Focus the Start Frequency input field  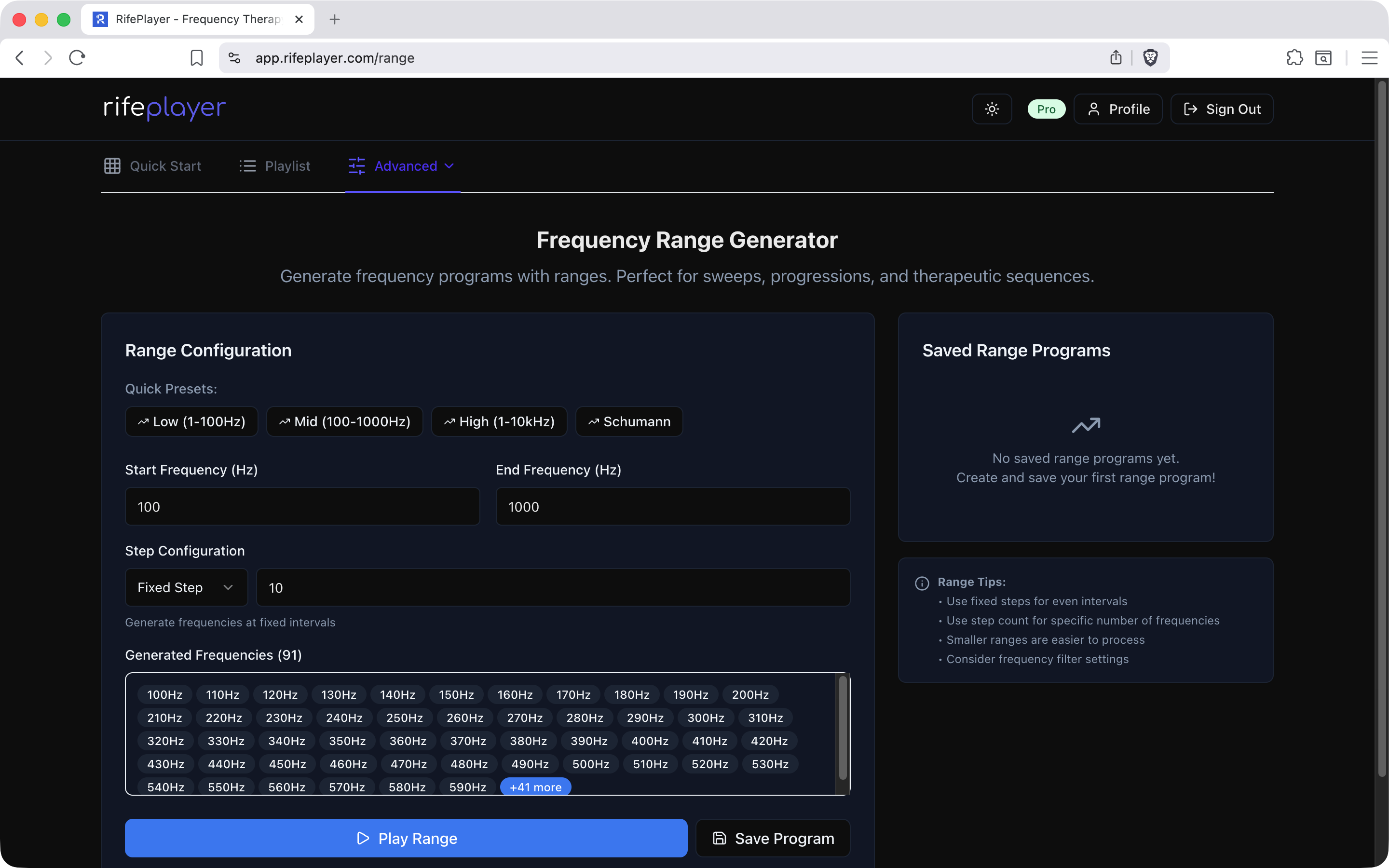302,506
